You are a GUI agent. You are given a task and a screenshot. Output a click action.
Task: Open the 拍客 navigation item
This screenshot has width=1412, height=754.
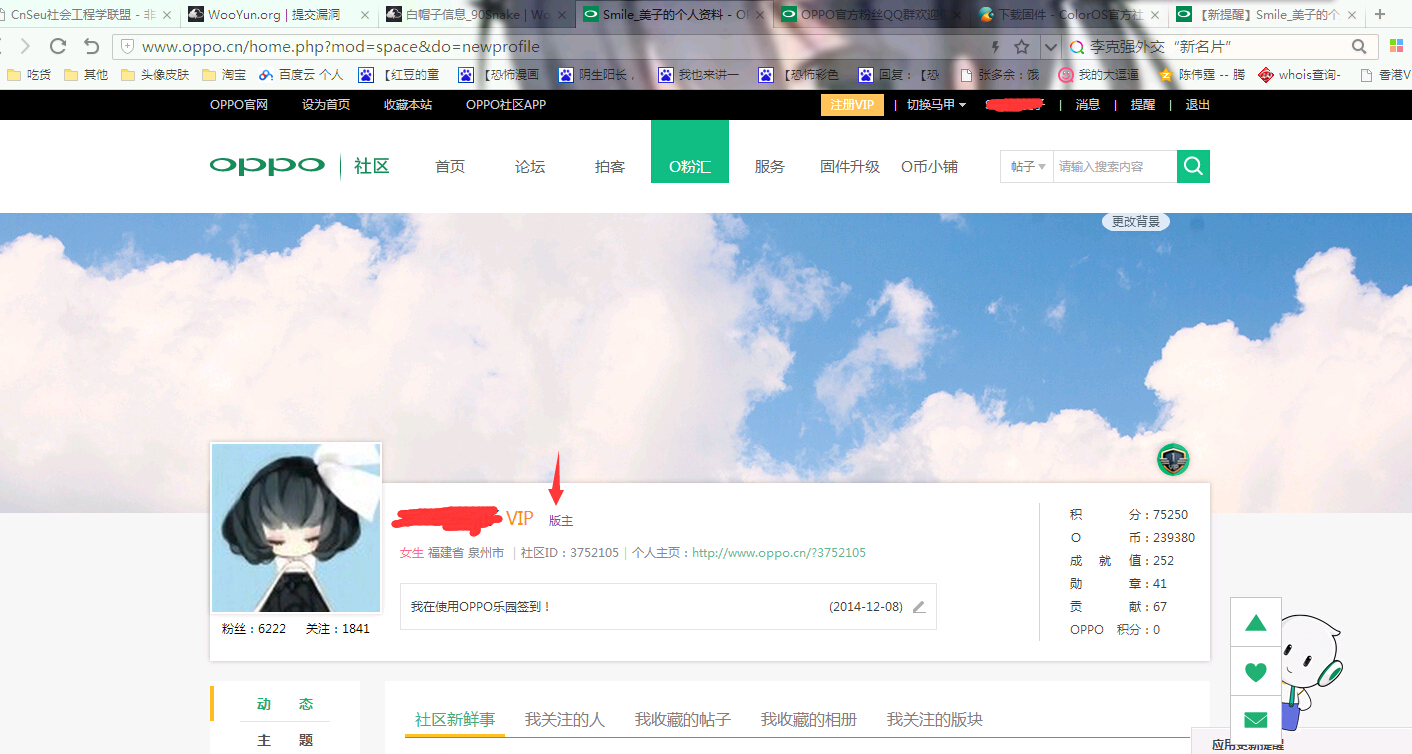(x=610, y=167)
